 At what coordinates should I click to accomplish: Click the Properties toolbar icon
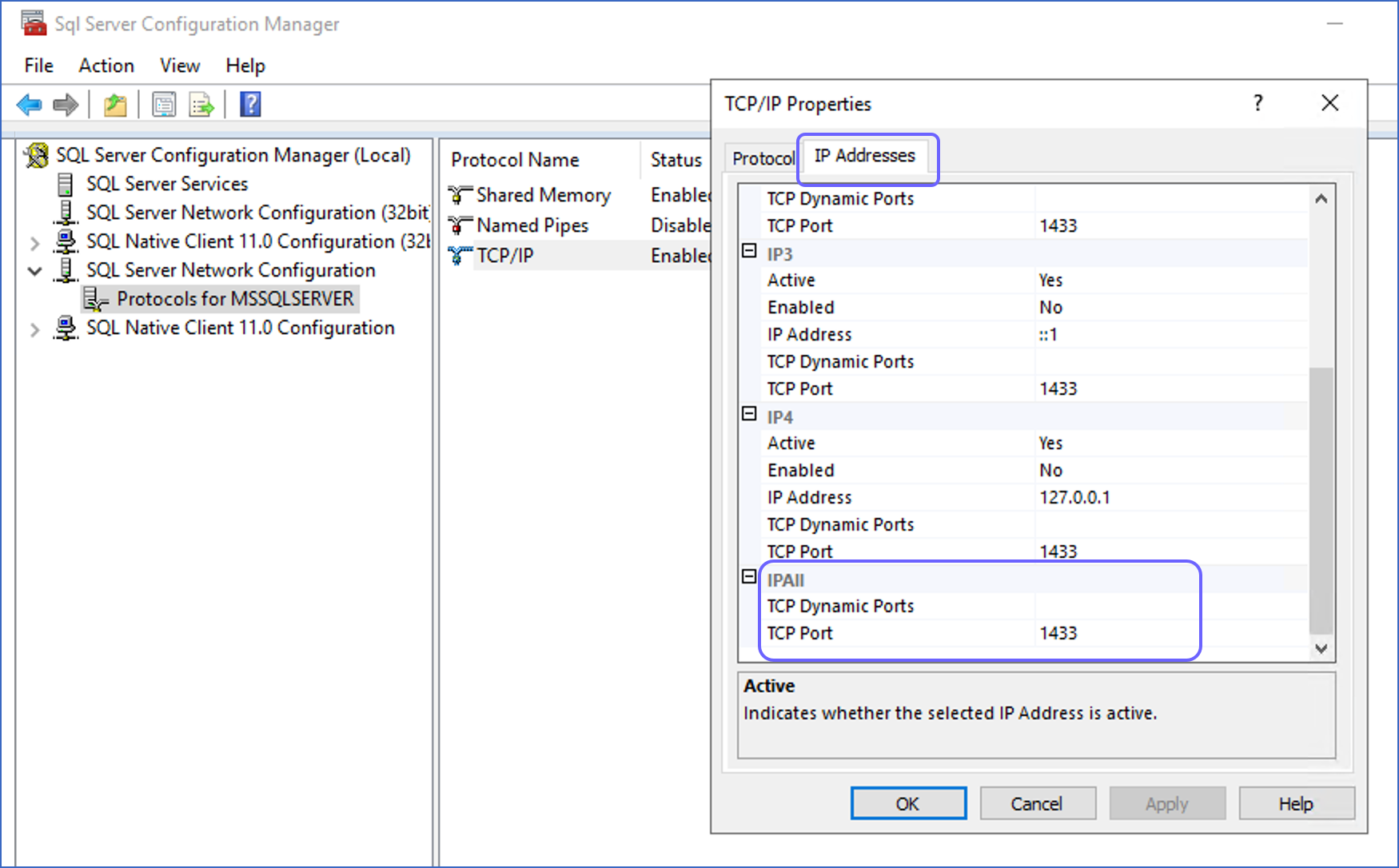pos(165,105)
